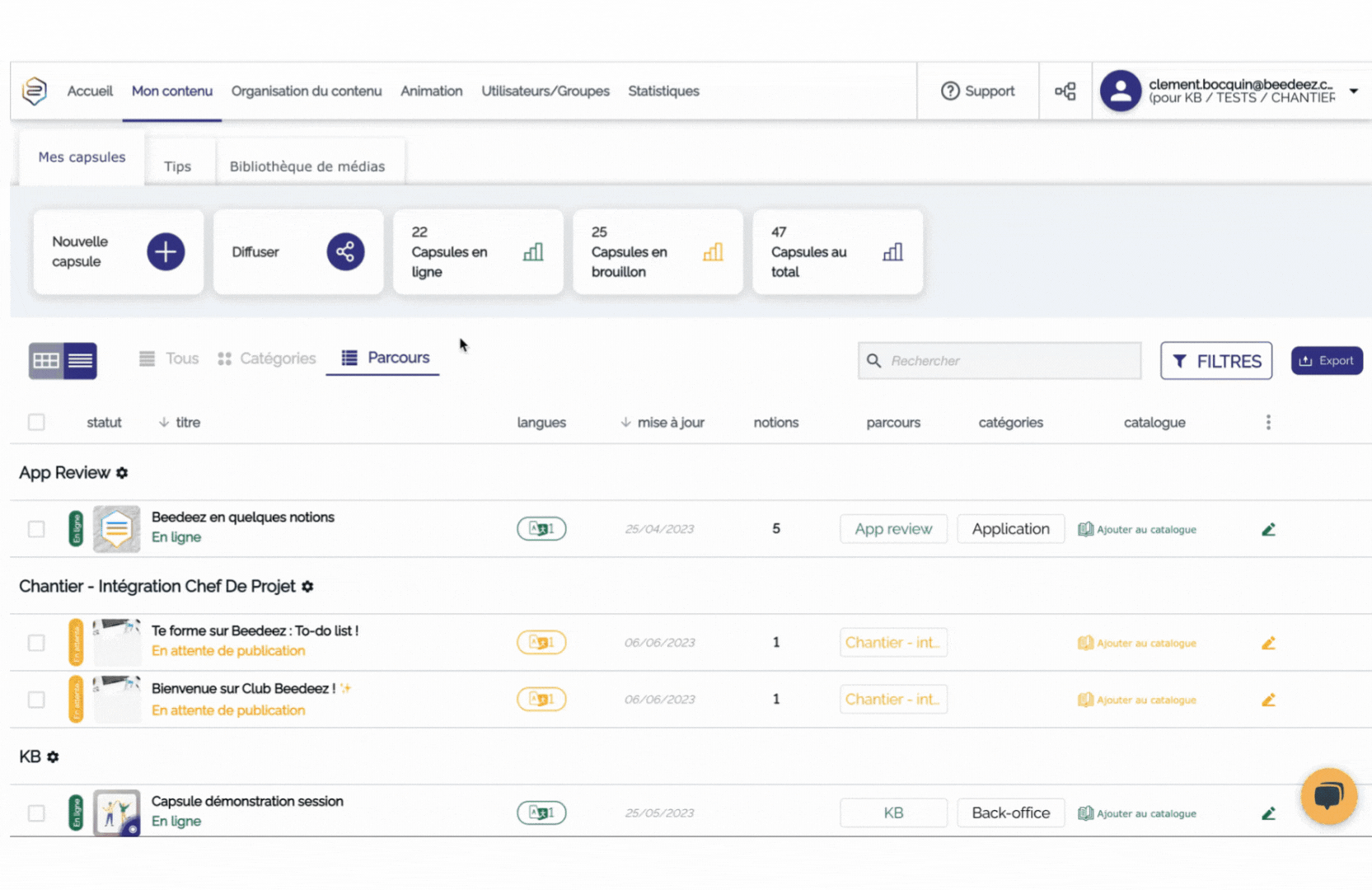Screen dimensions: 1372x890
Task: Switch to grid view layout
Action: [46, 361]
